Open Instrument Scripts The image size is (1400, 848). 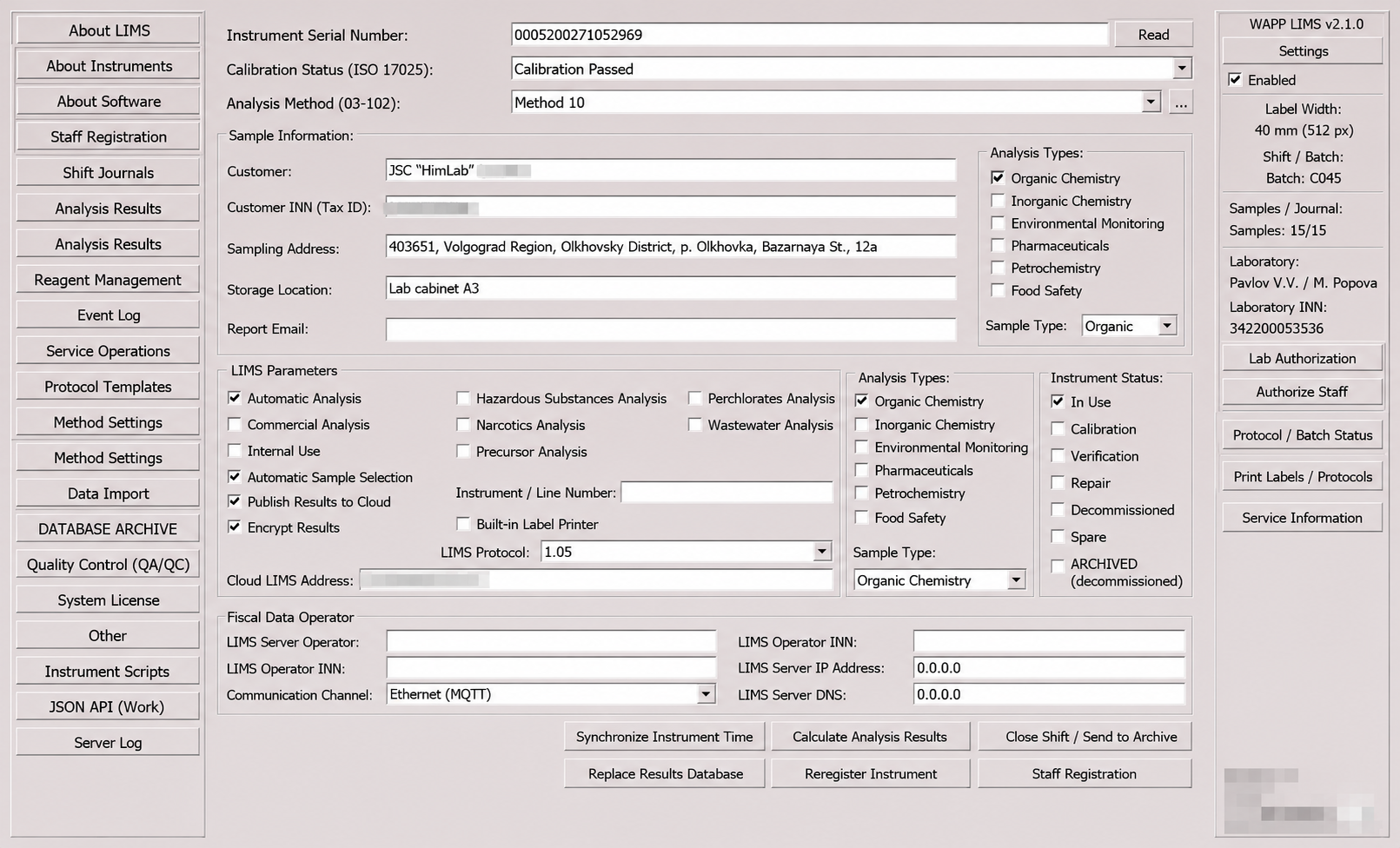click(x=109, y=672)
